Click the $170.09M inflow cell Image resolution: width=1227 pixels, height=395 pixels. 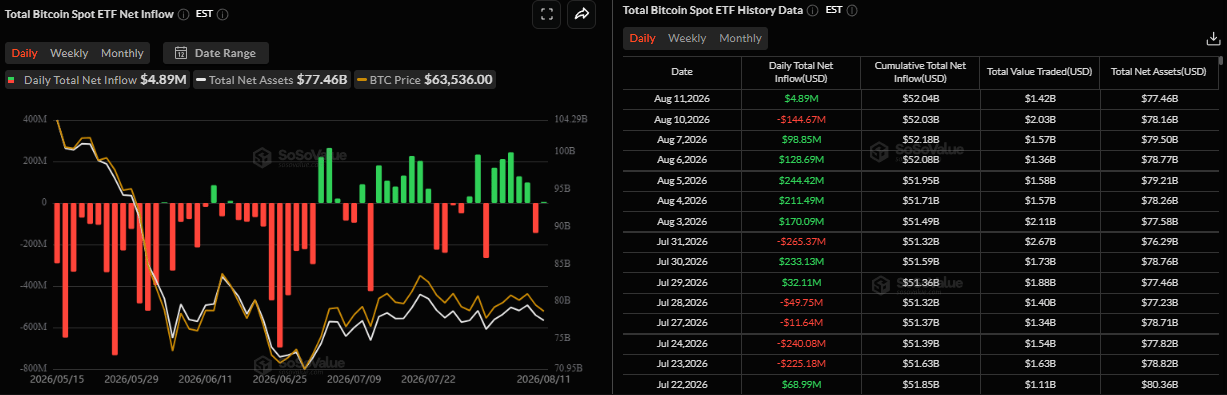(800, 222)
